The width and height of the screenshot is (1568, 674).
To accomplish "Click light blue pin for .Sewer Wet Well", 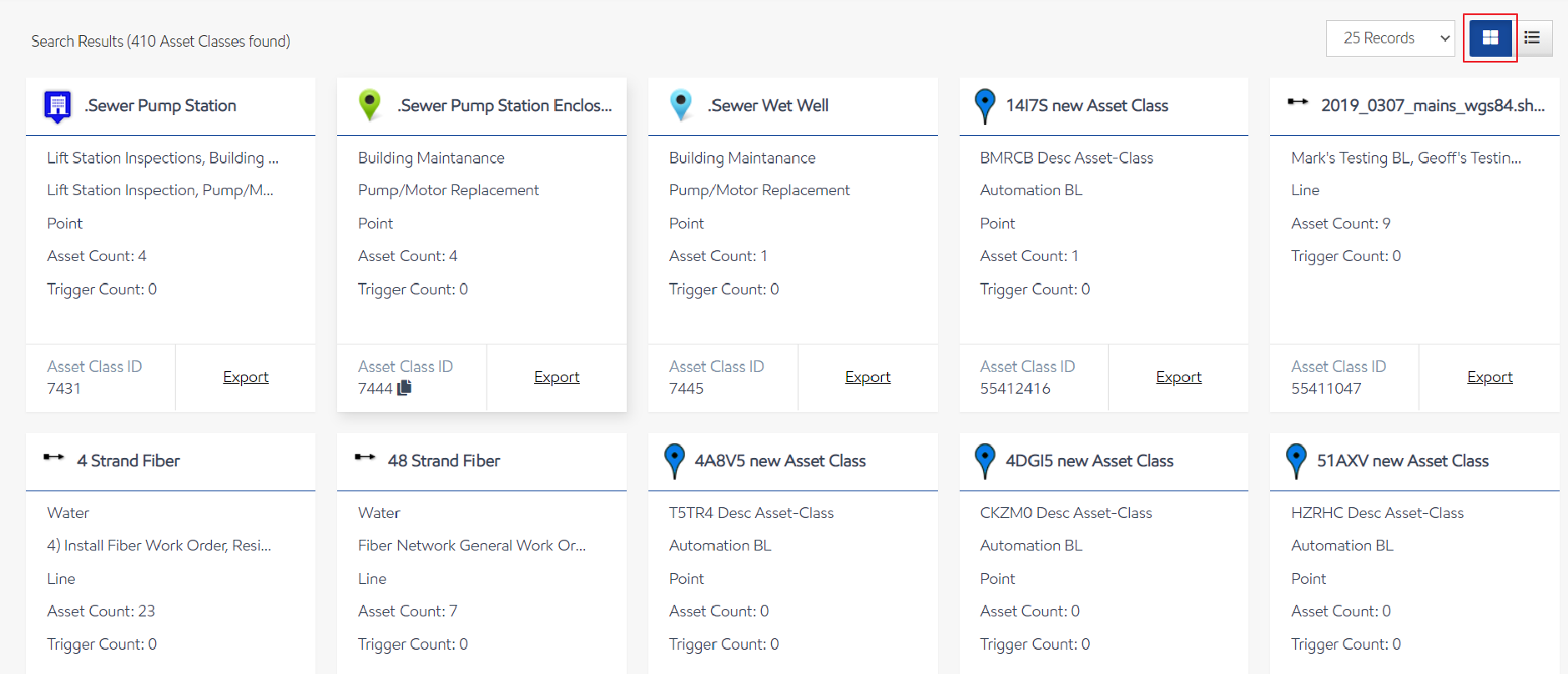I will point(681,105).
